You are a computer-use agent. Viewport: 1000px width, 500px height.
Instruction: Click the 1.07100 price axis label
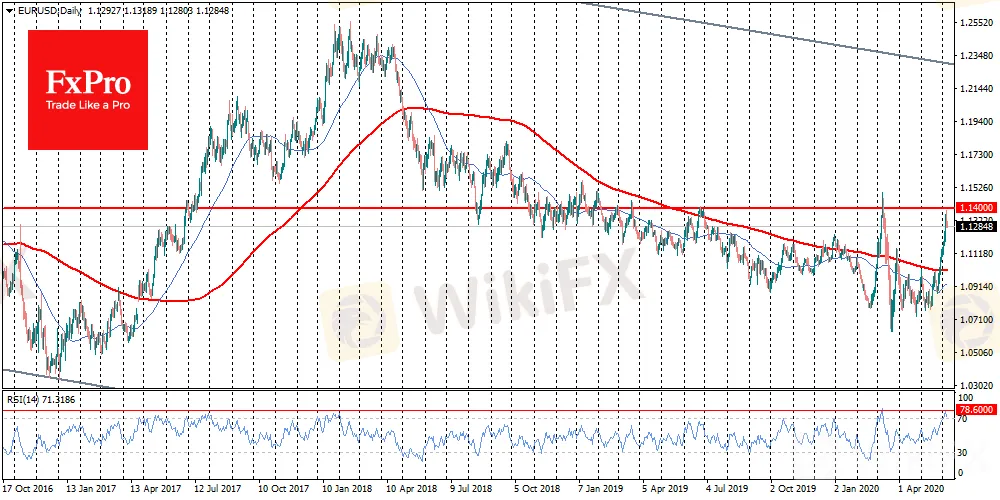[x=975, y=320]
